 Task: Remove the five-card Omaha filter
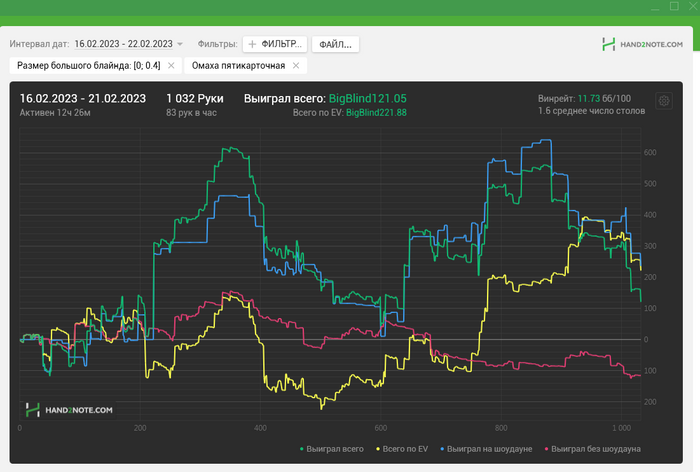coord(296,66)
